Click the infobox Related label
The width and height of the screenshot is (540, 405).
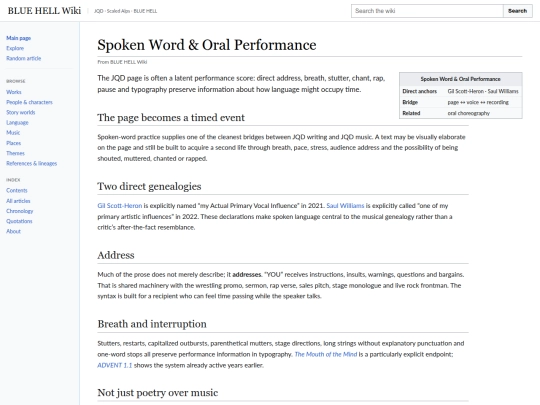[411, 113]
